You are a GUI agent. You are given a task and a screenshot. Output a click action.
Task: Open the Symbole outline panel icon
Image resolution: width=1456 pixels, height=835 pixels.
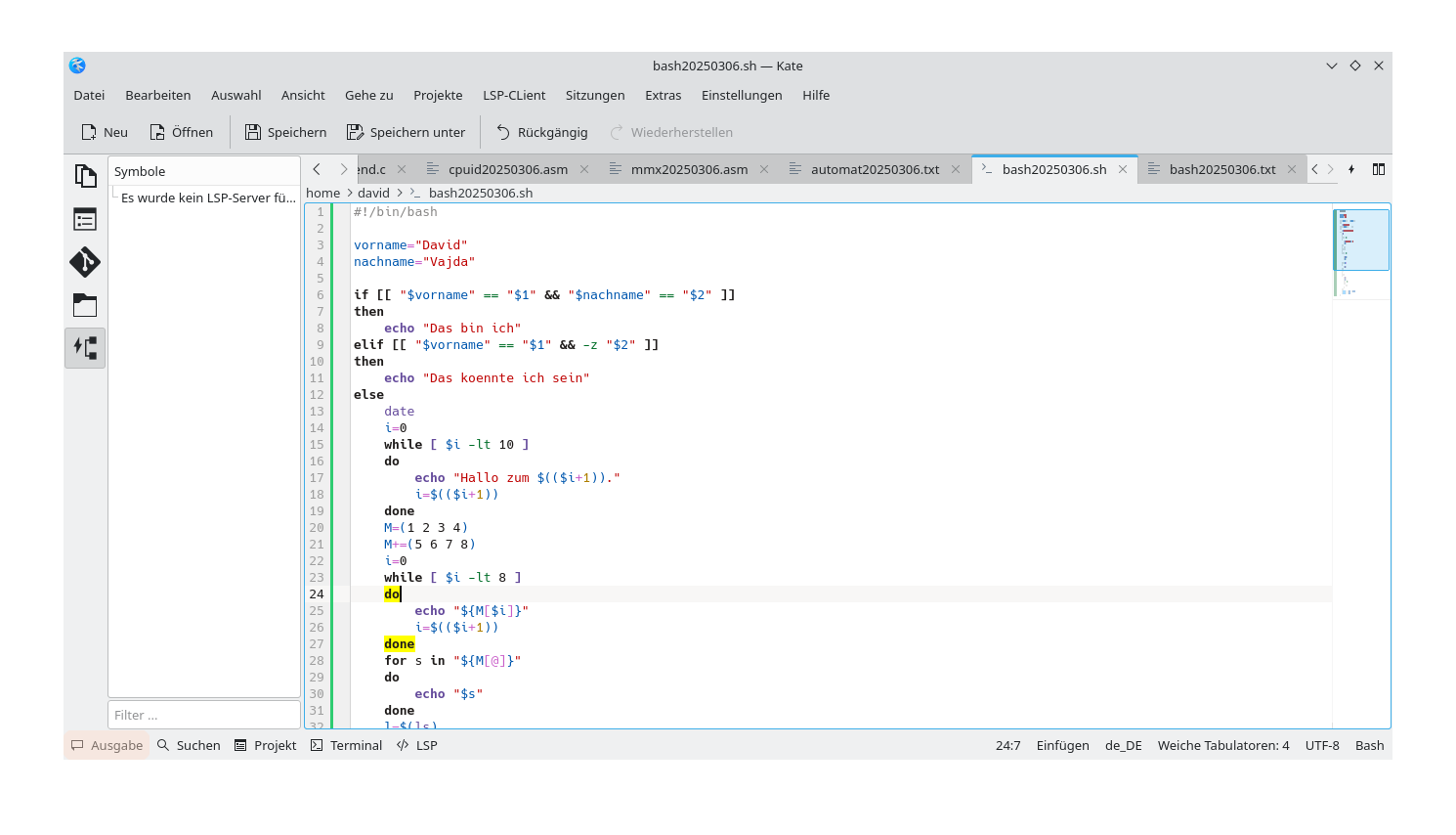[x=85, y=219]
